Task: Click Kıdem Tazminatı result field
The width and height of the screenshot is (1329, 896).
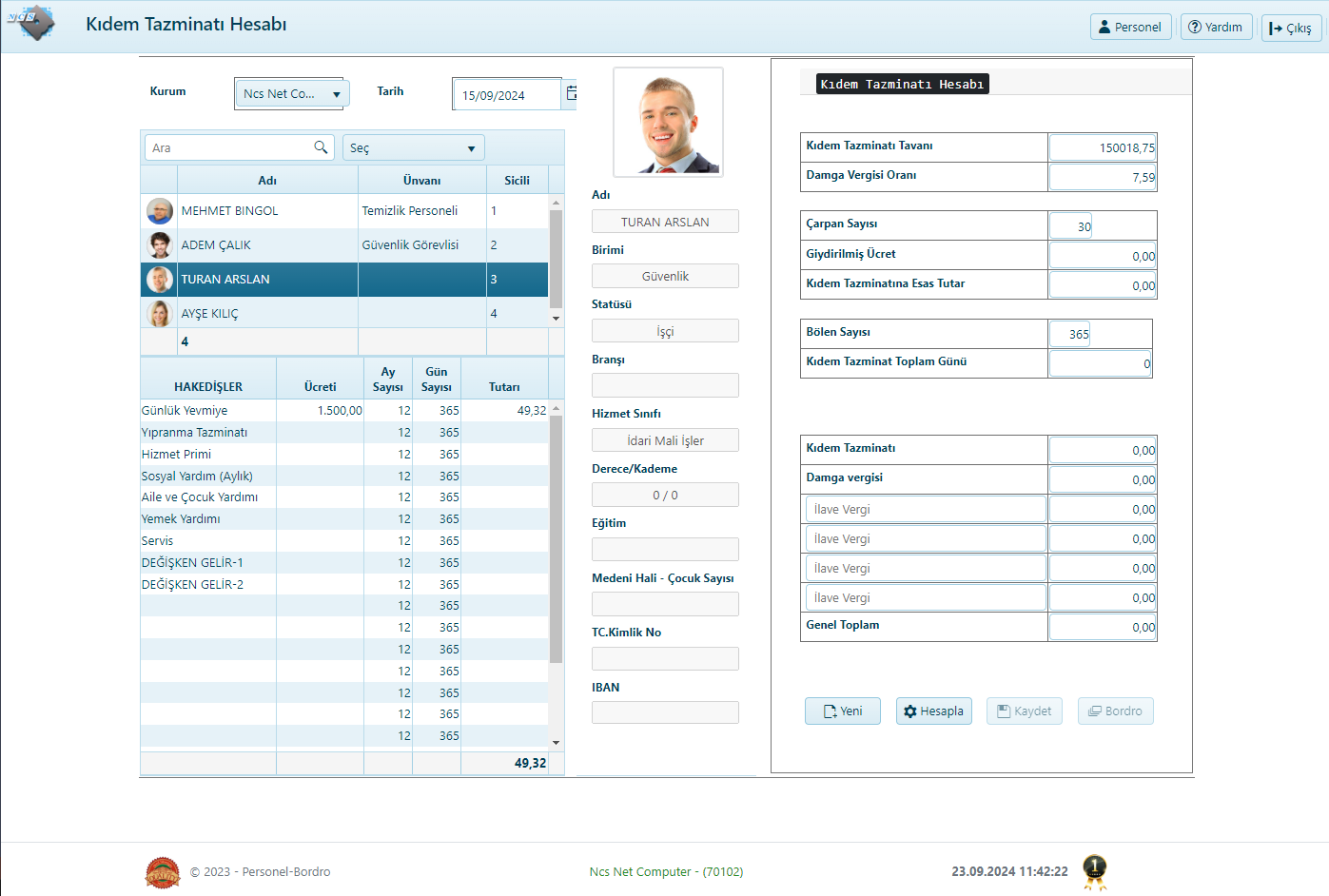Action: (1103, 450)
